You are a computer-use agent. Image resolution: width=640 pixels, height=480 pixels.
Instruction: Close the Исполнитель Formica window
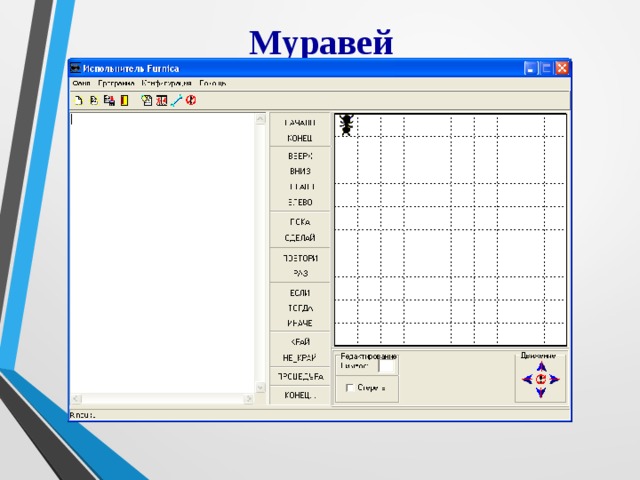click(x=562, y=68)
